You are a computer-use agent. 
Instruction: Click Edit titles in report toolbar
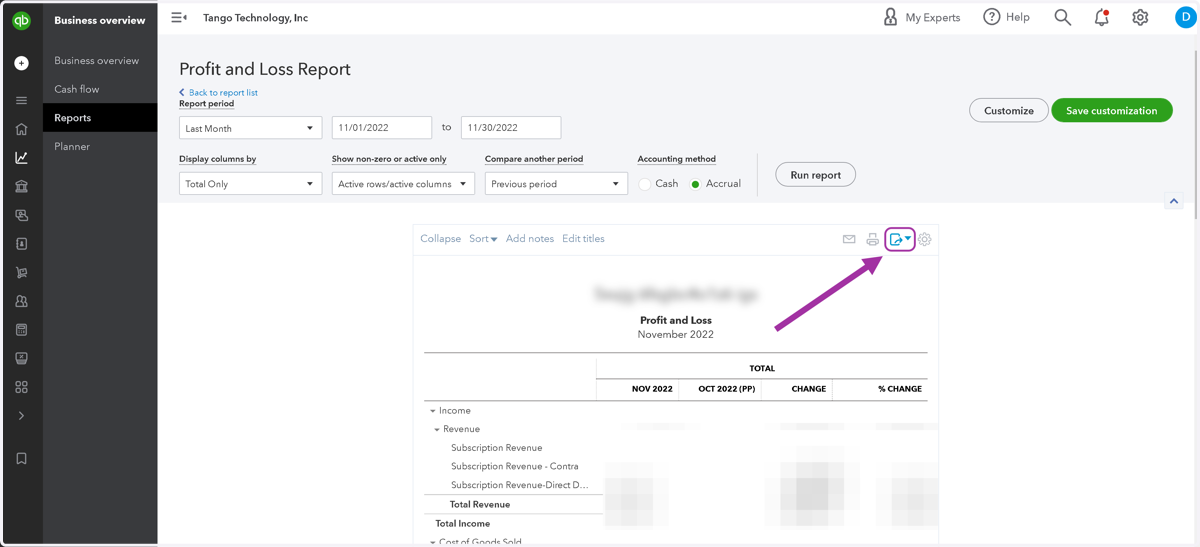[x=583, y=239]
